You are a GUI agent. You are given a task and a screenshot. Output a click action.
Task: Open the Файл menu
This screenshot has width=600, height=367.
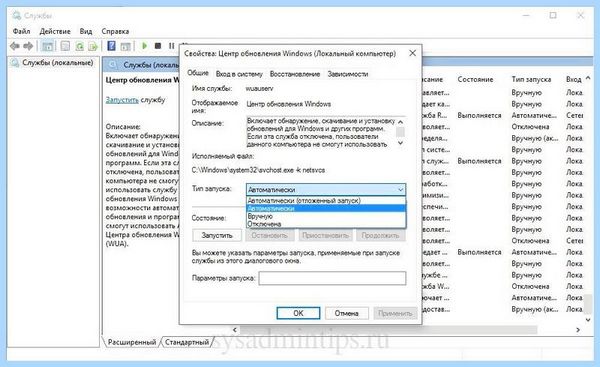[x=21, y=31]
